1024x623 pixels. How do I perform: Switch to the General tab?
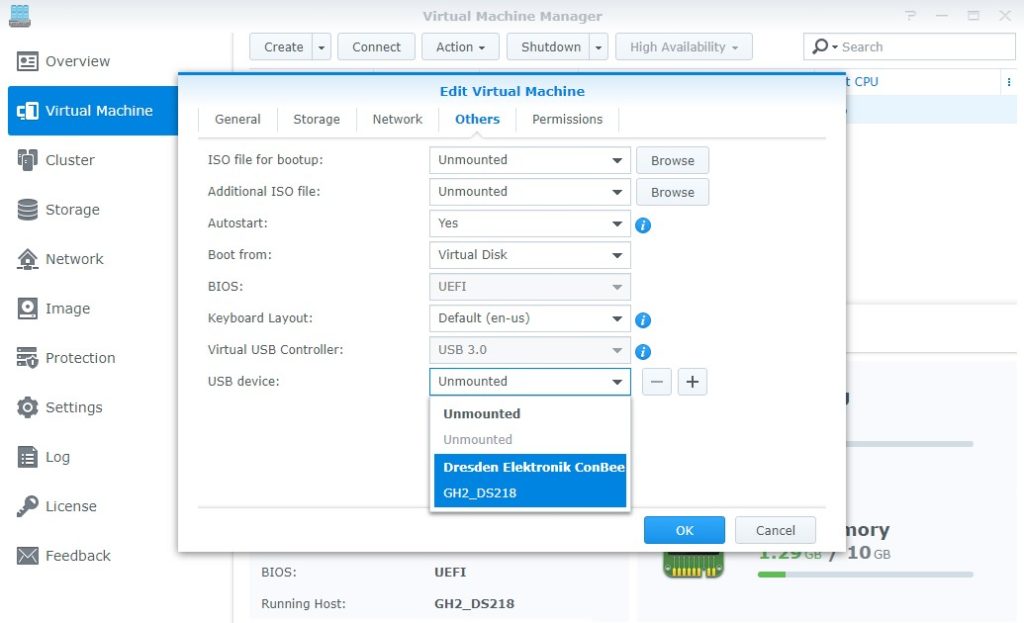pos(237,119)
